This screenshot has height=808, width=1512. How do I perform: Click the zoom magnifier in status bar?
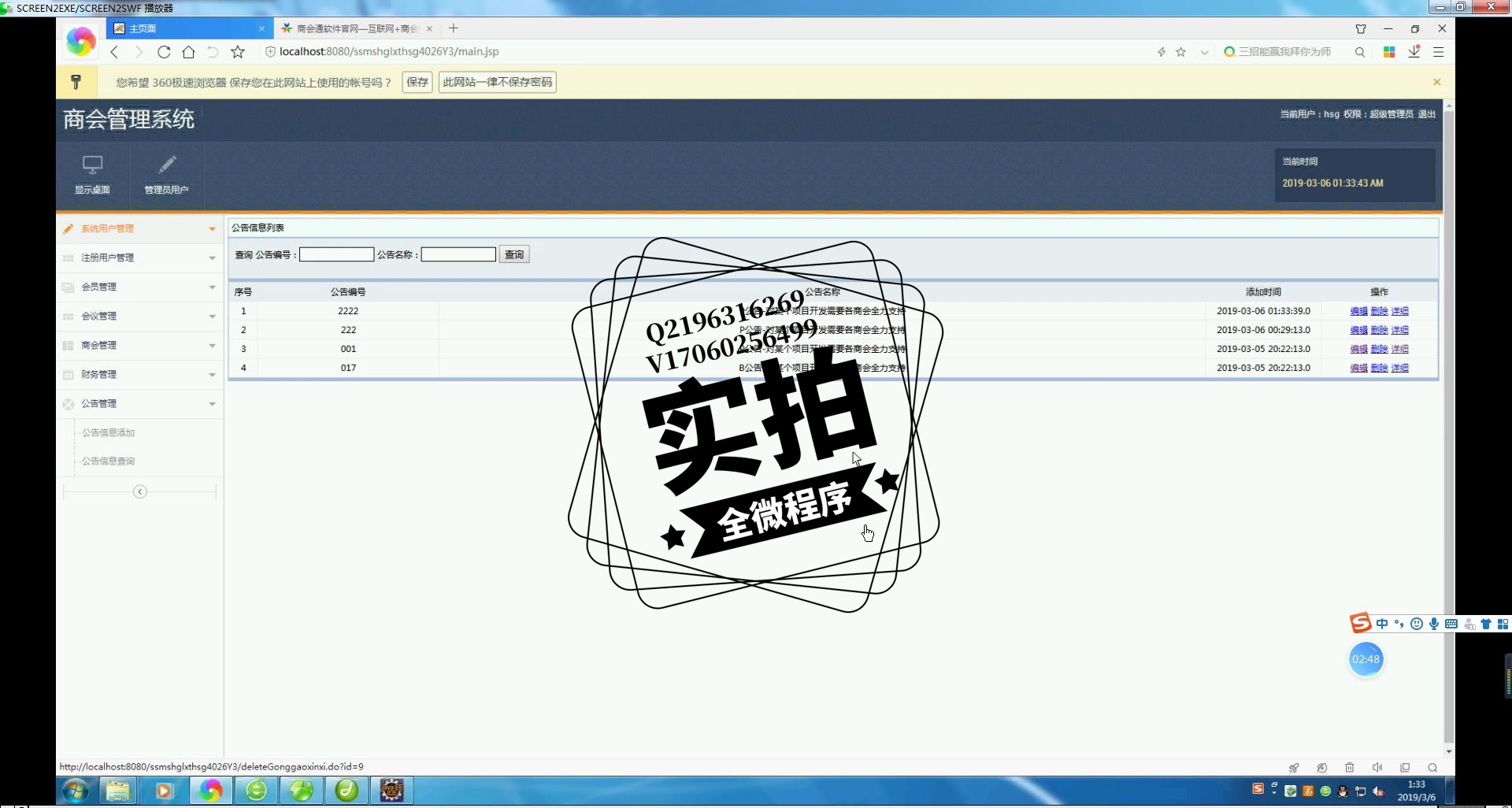(x=1432, y=768)
